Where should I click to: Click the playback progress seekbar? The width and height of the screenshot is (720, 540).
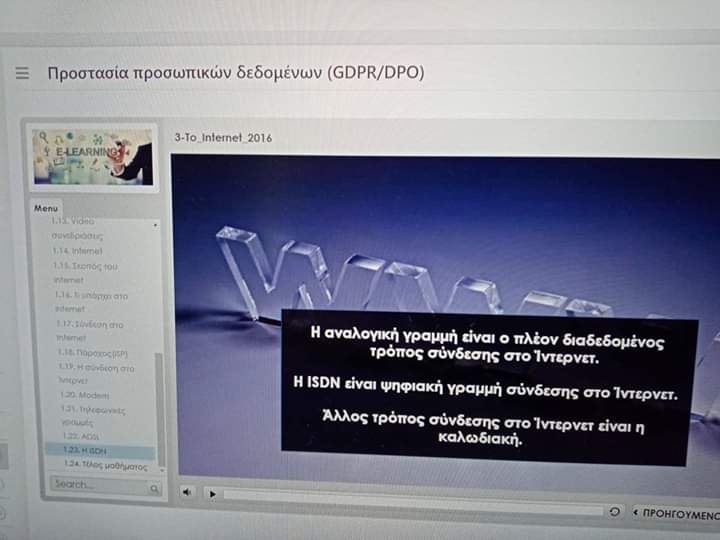point(413,501)
